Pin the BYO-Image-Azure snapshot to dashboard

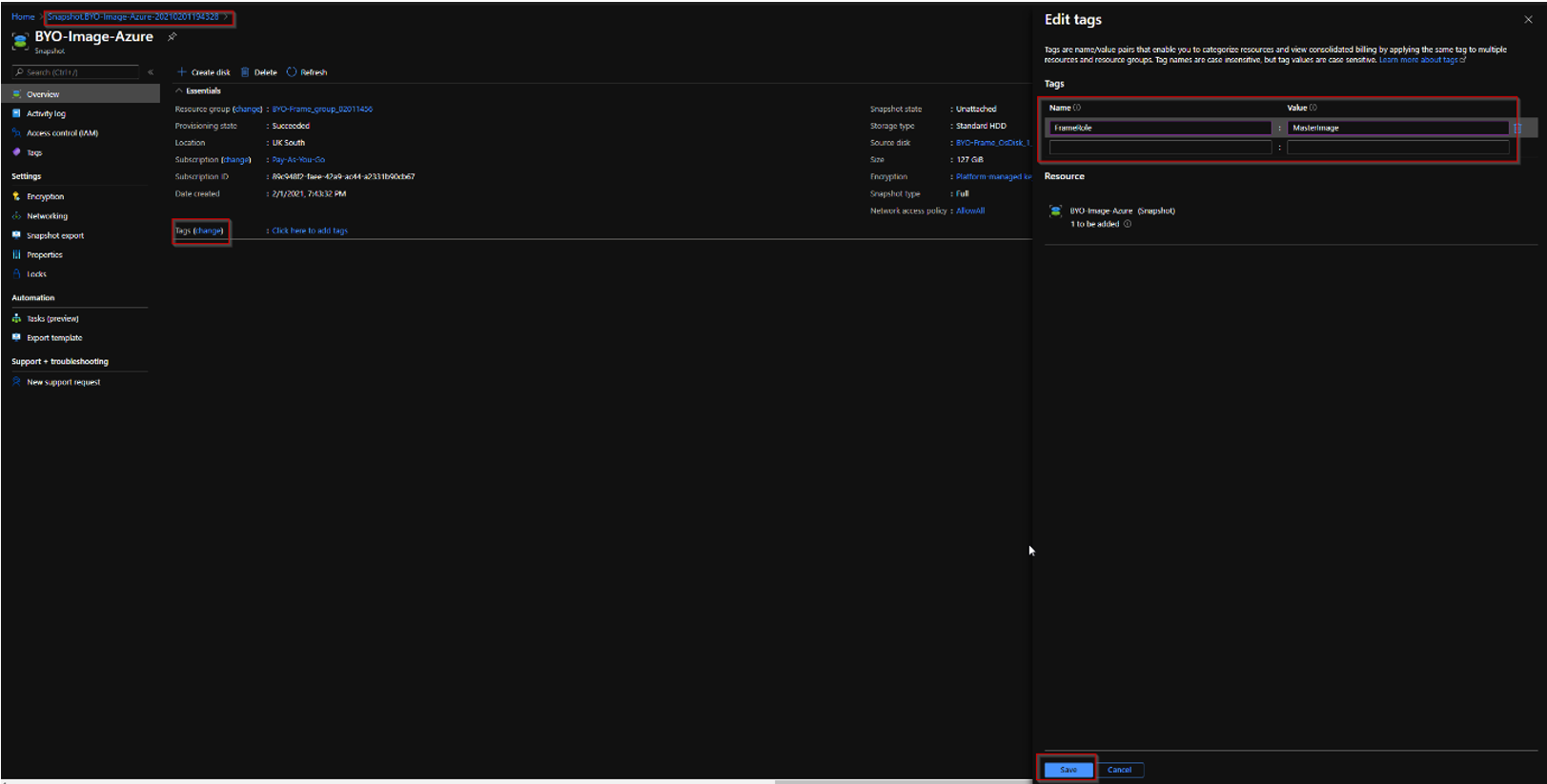click(173, 37)
